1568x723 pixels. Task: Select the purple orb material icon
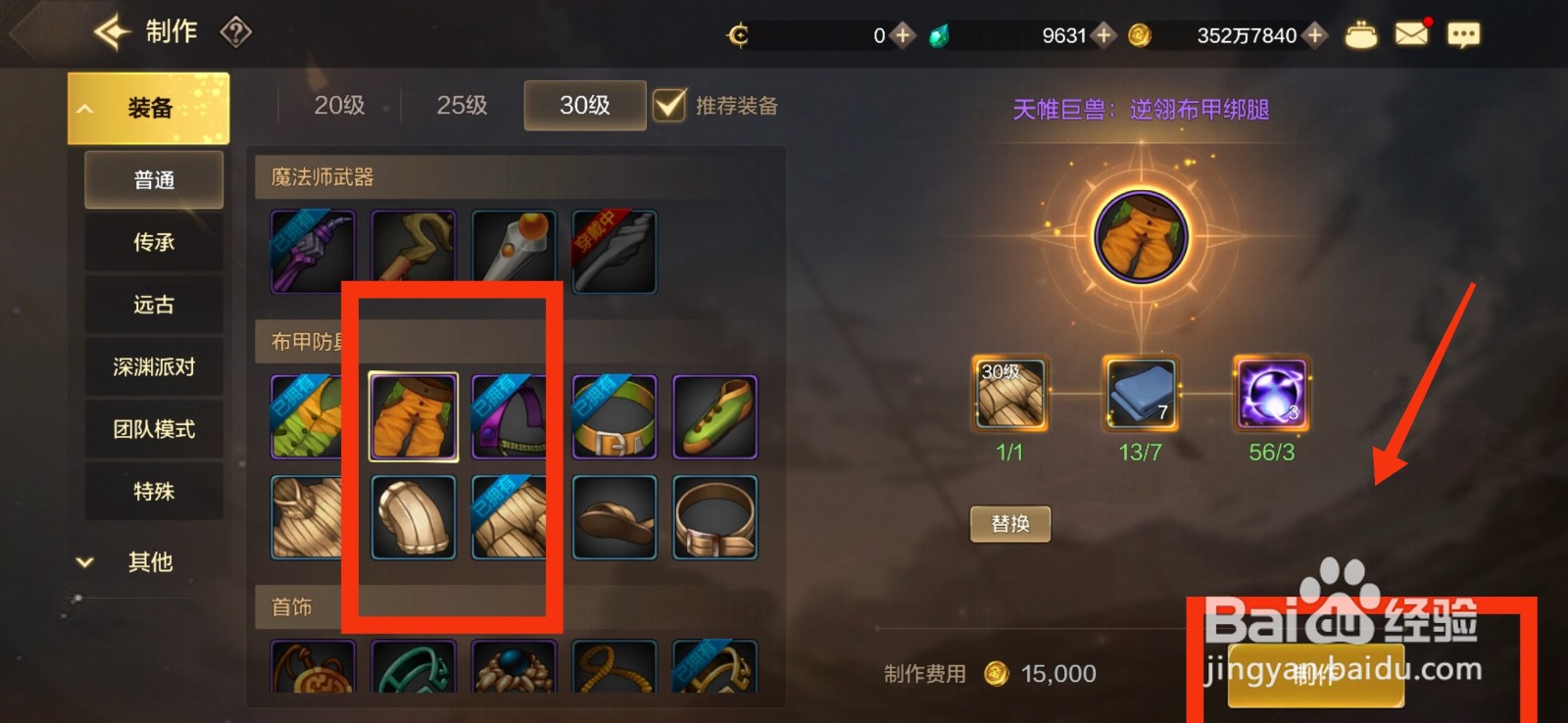[x=1271, y=394]
